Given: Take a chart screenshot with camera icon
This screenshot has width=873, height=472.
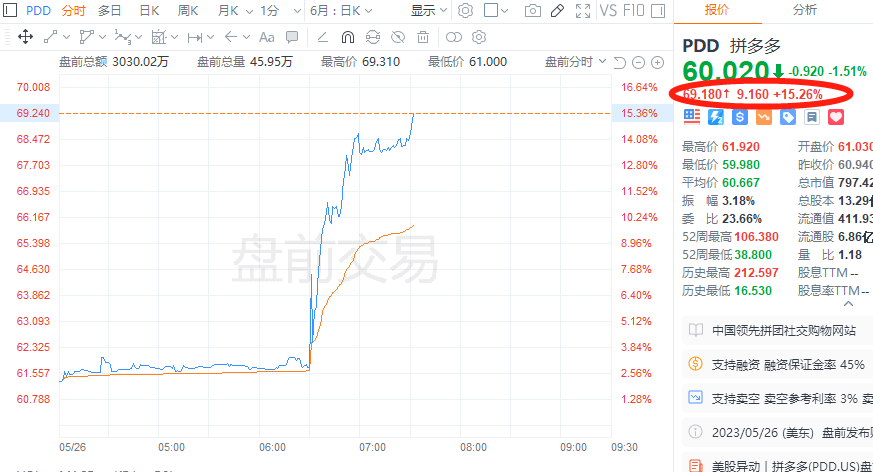Looking at the screenshot, I should point(533,11).
